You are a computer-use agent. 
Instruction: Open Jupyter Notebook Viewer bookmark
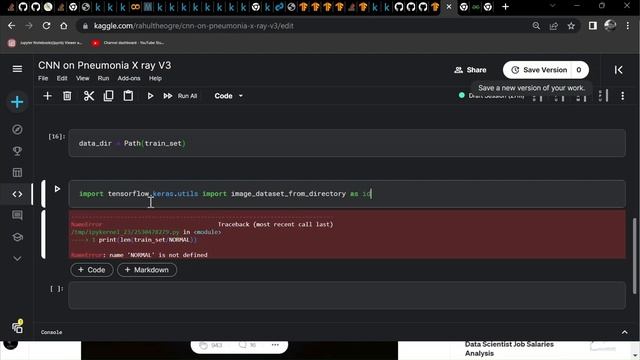tap(46, 43)
